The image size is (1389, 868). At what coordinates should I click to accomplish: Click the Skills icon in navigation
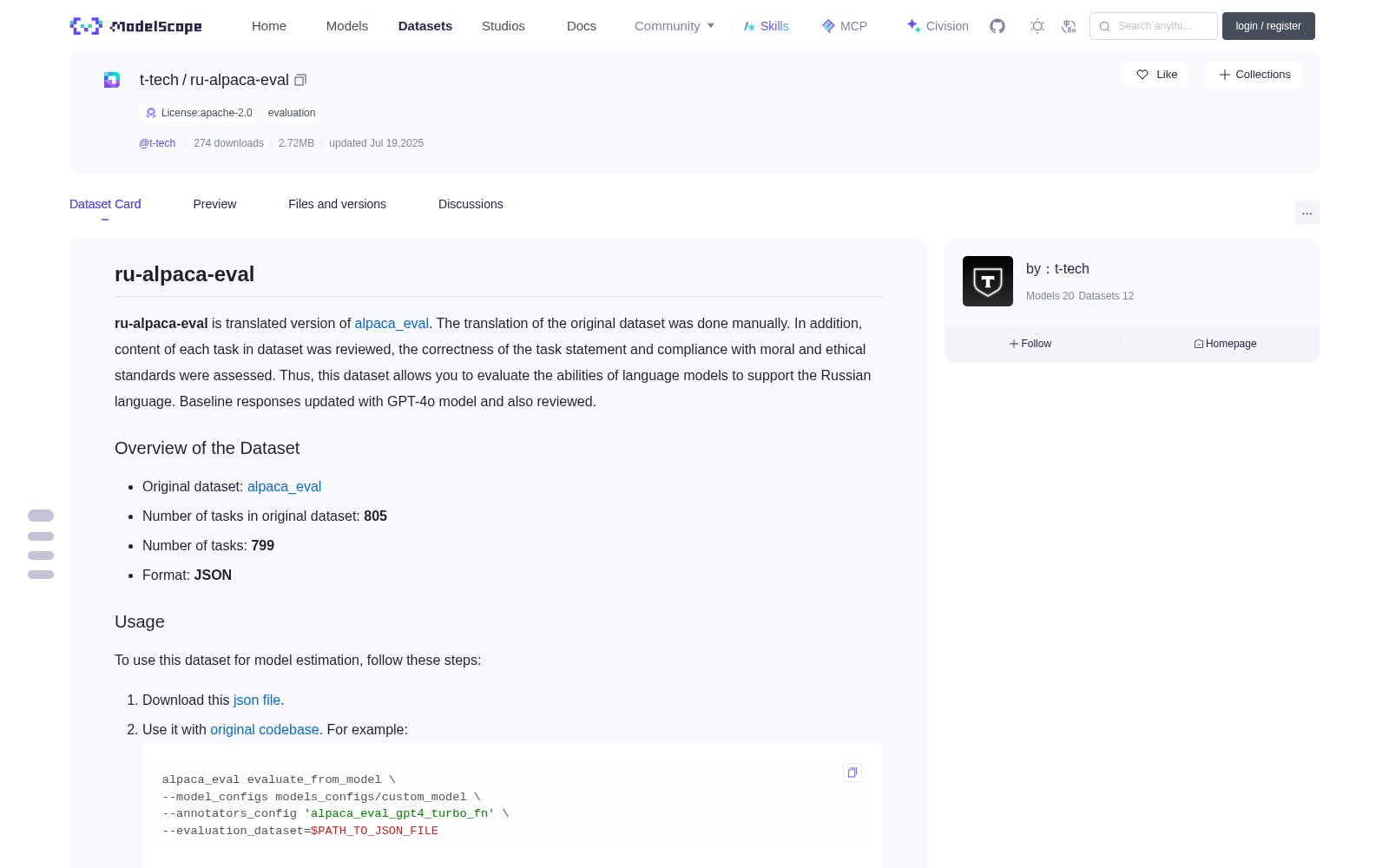tap(749, 26)
